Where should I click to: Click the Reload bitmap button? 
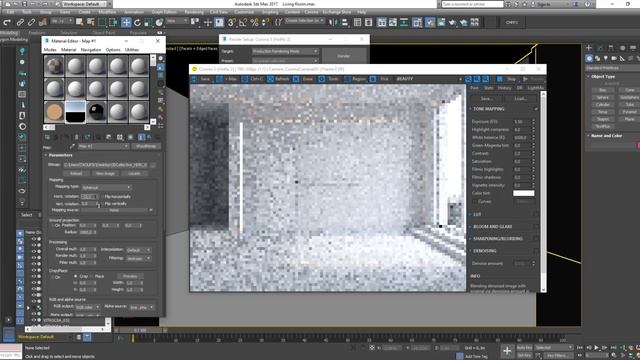[76, 173]
